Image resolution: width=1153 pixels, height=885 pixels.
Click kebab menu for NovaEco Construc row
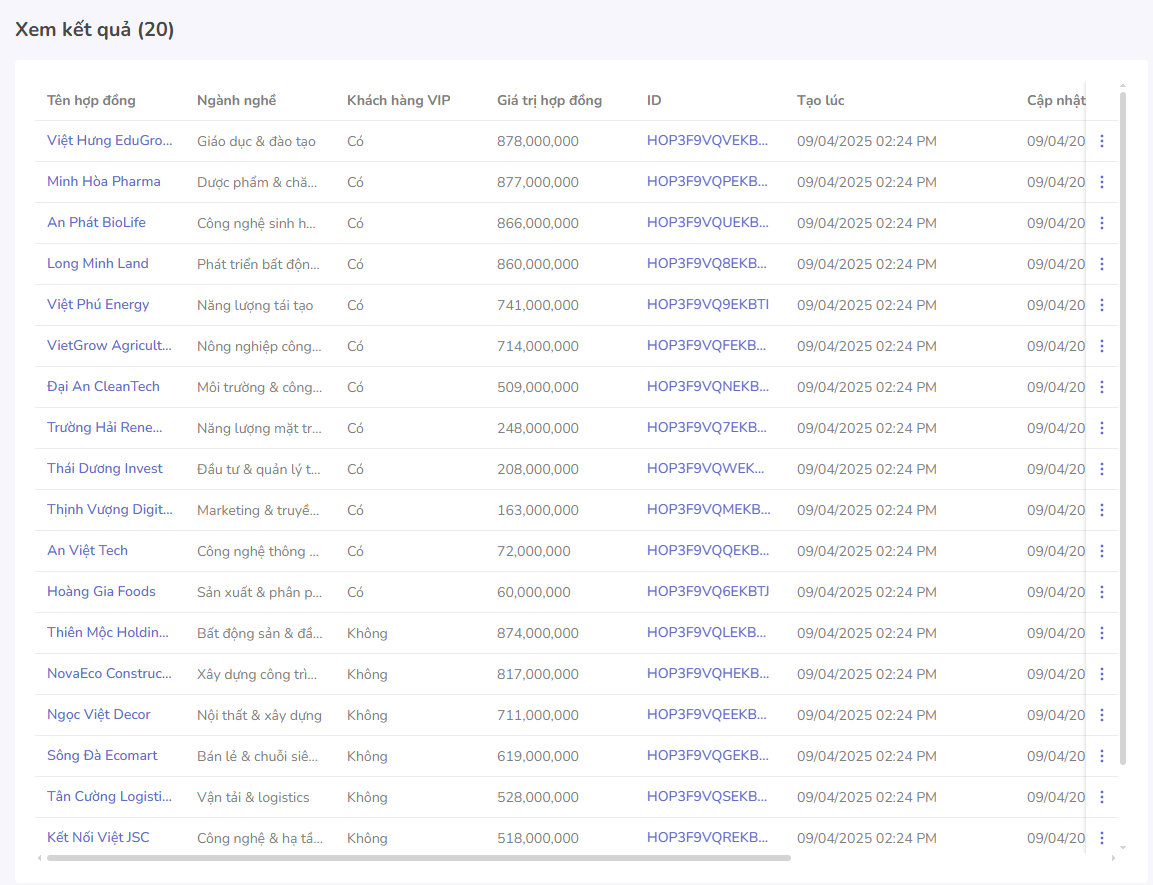(1102, 674)
